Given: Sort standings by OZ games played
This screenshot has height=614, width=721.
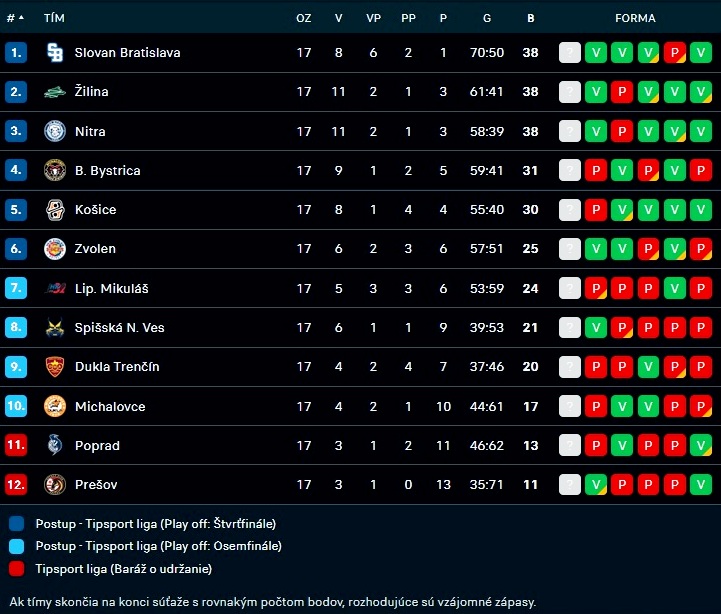Looking at the screenshot, I should click(x=304, y=18).
